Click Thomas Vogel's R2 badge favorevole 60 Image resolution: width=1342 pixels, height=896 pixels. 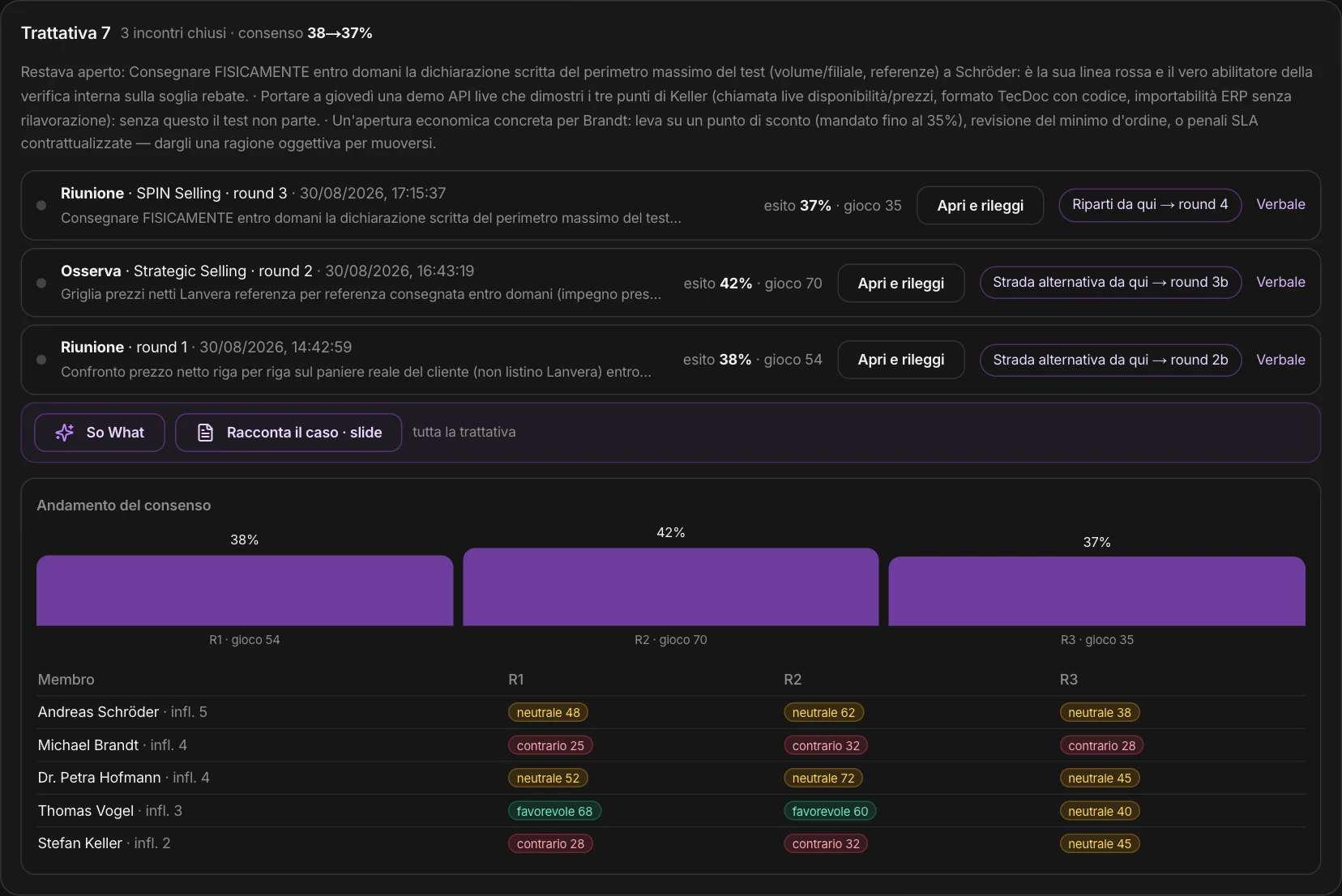(830, 811)
